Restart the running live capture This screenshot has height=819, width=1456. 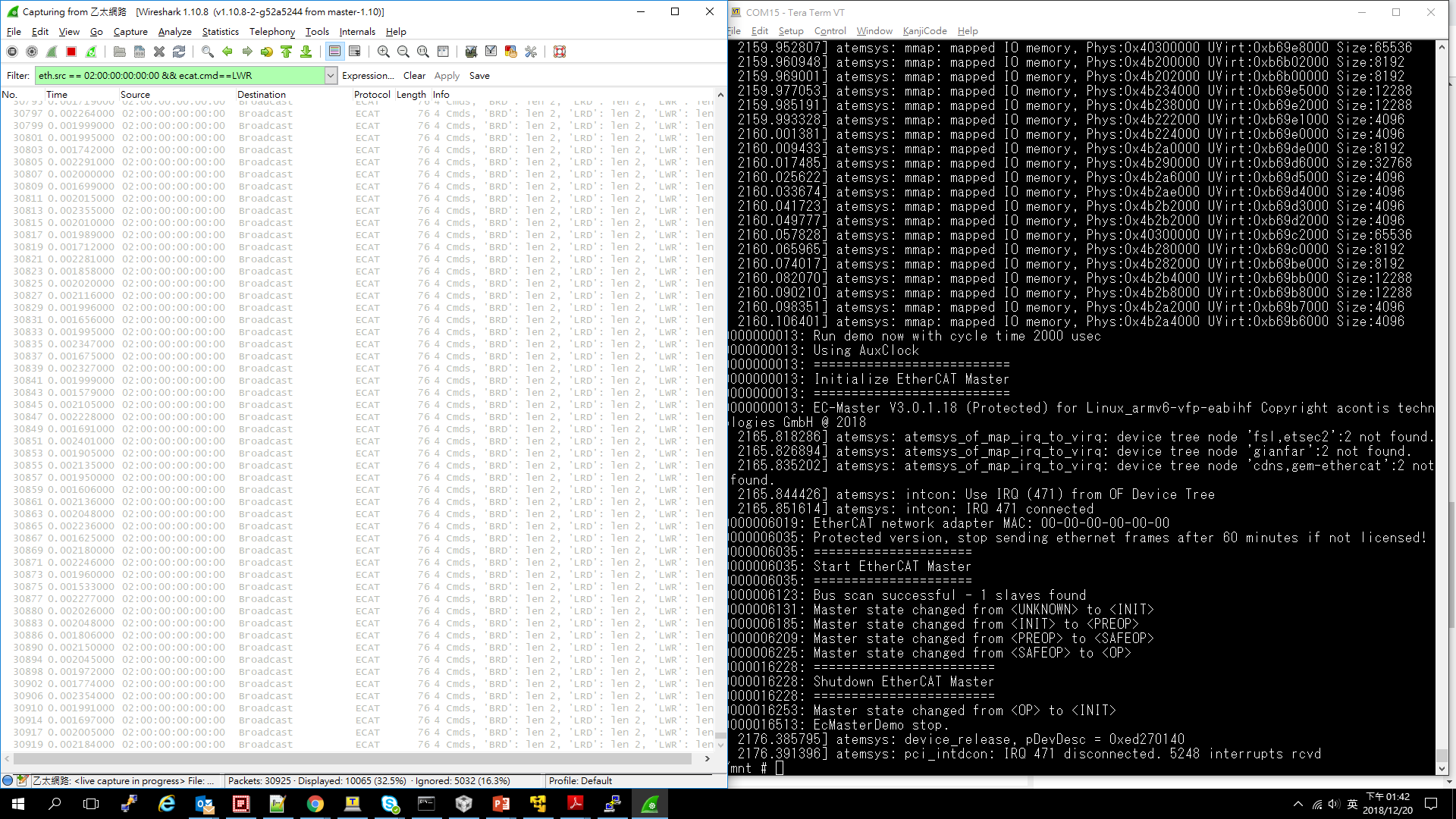[x=91, y=52]
